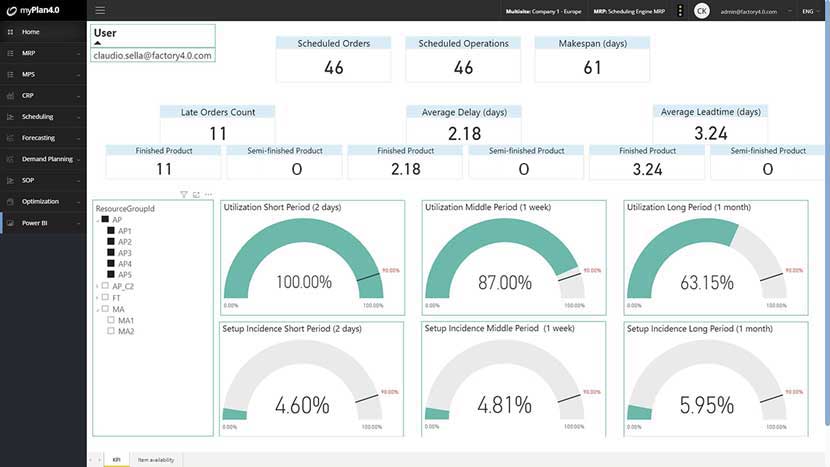This screenshot has width=830, height=467.
Task: Check the MA1 resource checkbox
Action: coord(111,320)
